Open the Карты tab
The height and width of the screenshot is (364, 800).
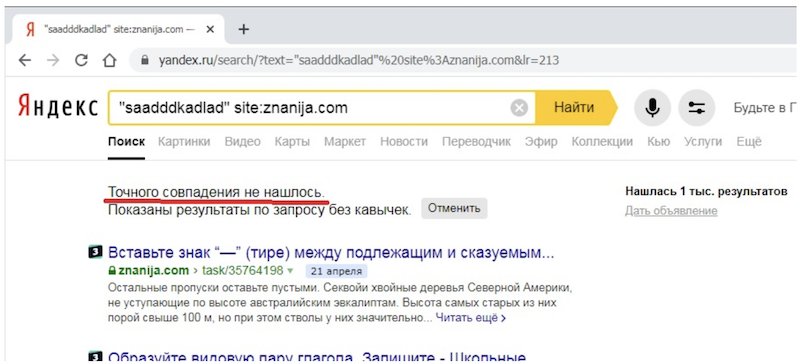(x=292, y=141)
